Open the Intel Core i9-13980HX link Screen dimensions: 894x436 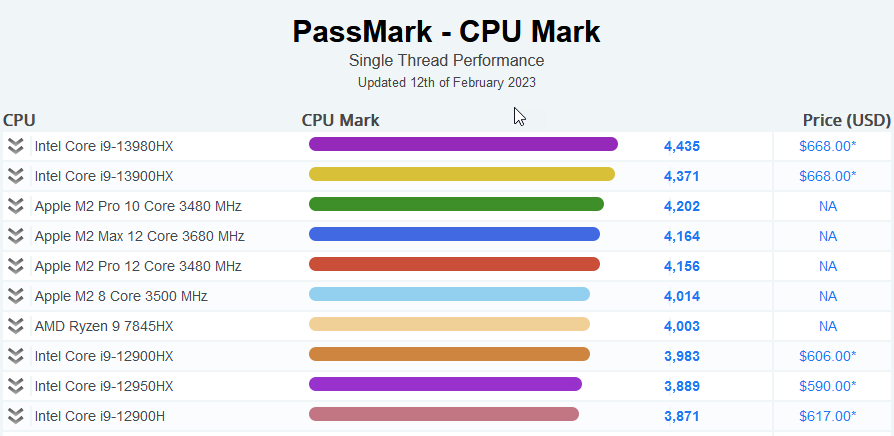coord(104,146)
